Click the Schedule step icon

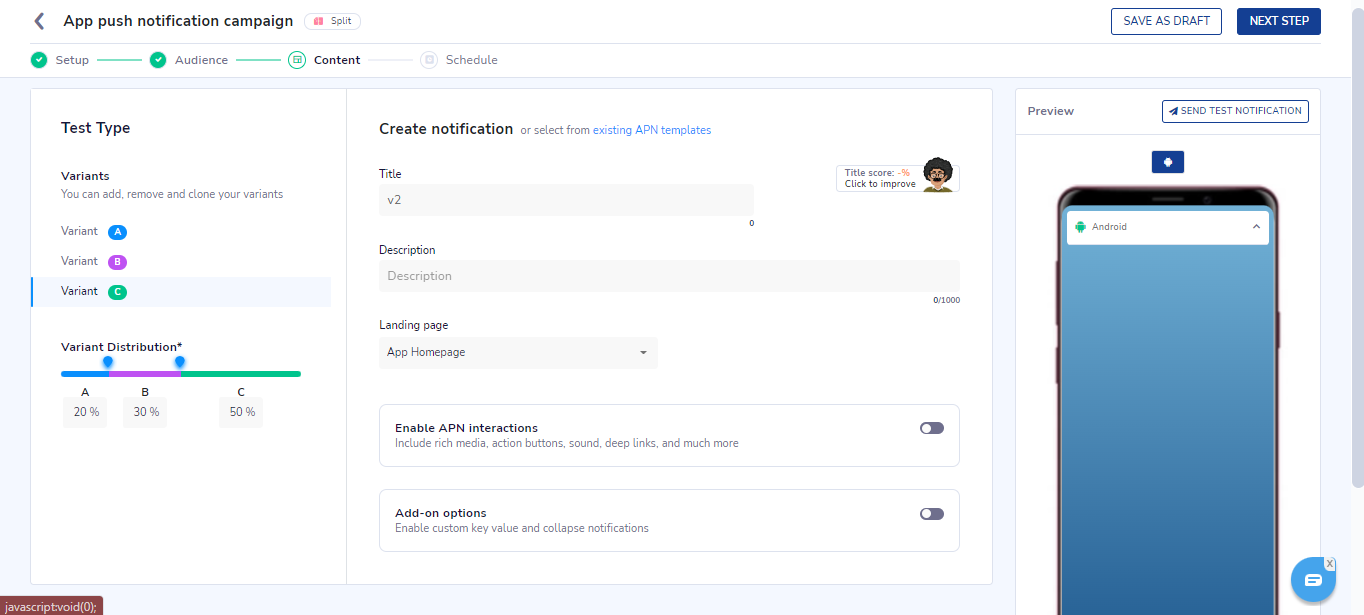pos(429,60)
